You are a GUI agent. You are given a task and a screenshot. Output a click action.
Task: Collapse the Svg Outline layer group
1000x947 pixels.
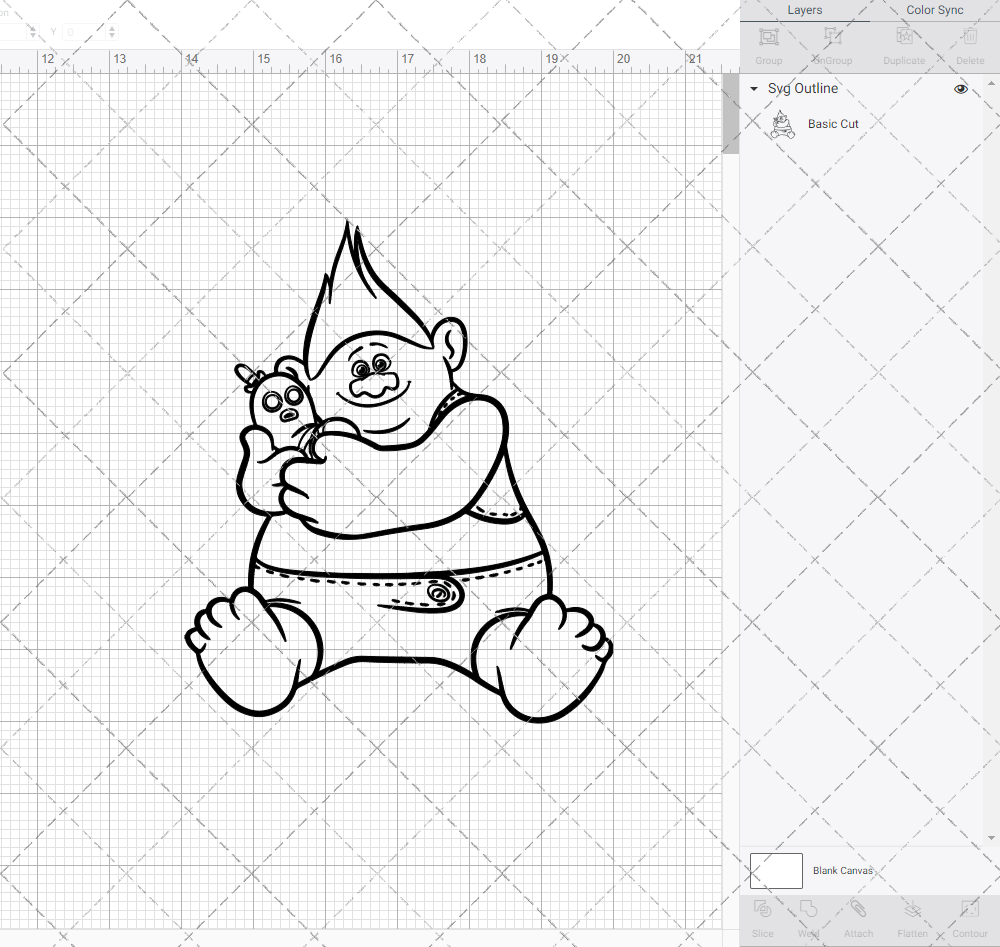tap(754, 89)
